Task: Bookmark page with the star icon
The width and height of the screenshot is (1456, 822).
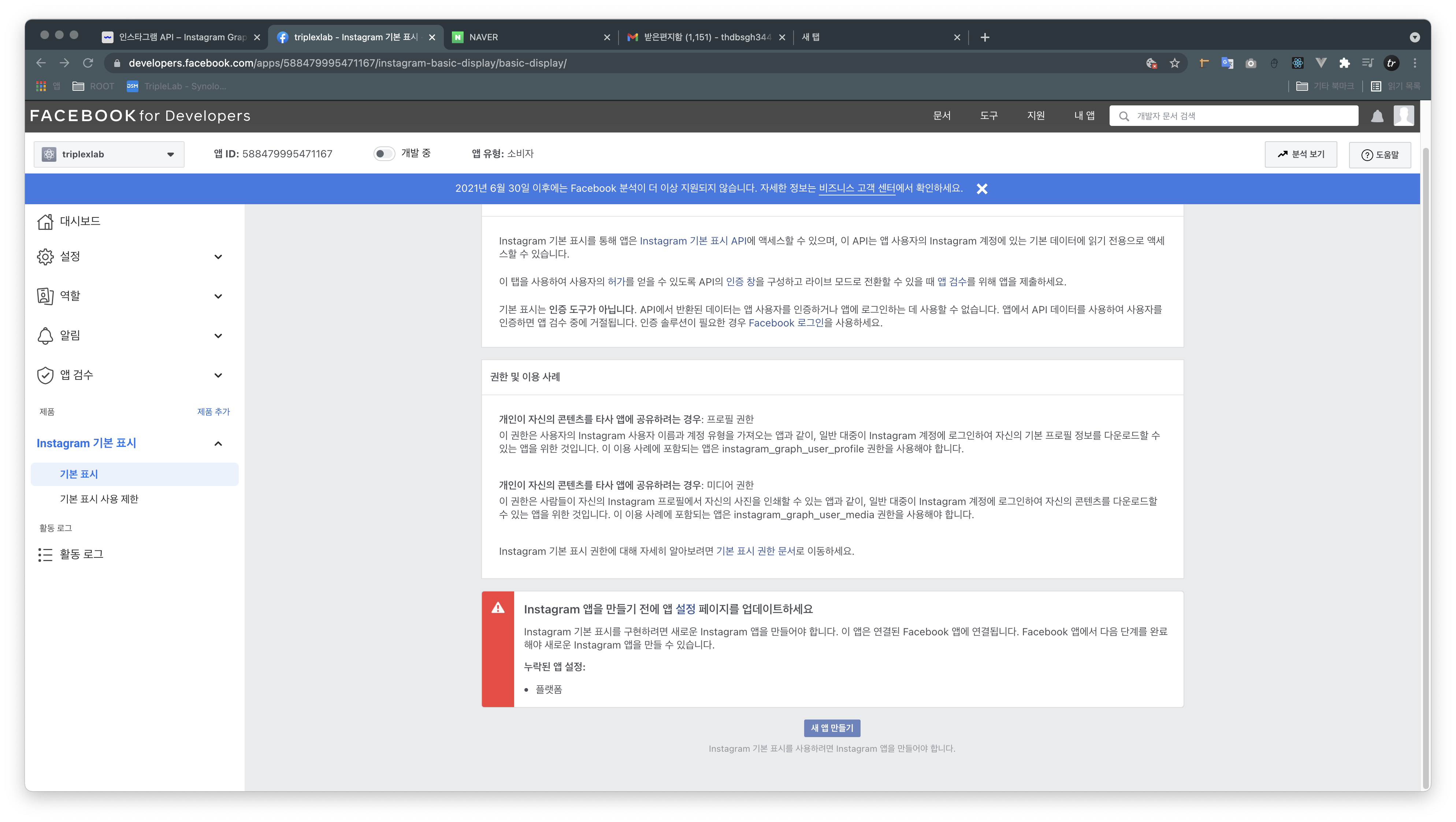Action: (1174, 63)
